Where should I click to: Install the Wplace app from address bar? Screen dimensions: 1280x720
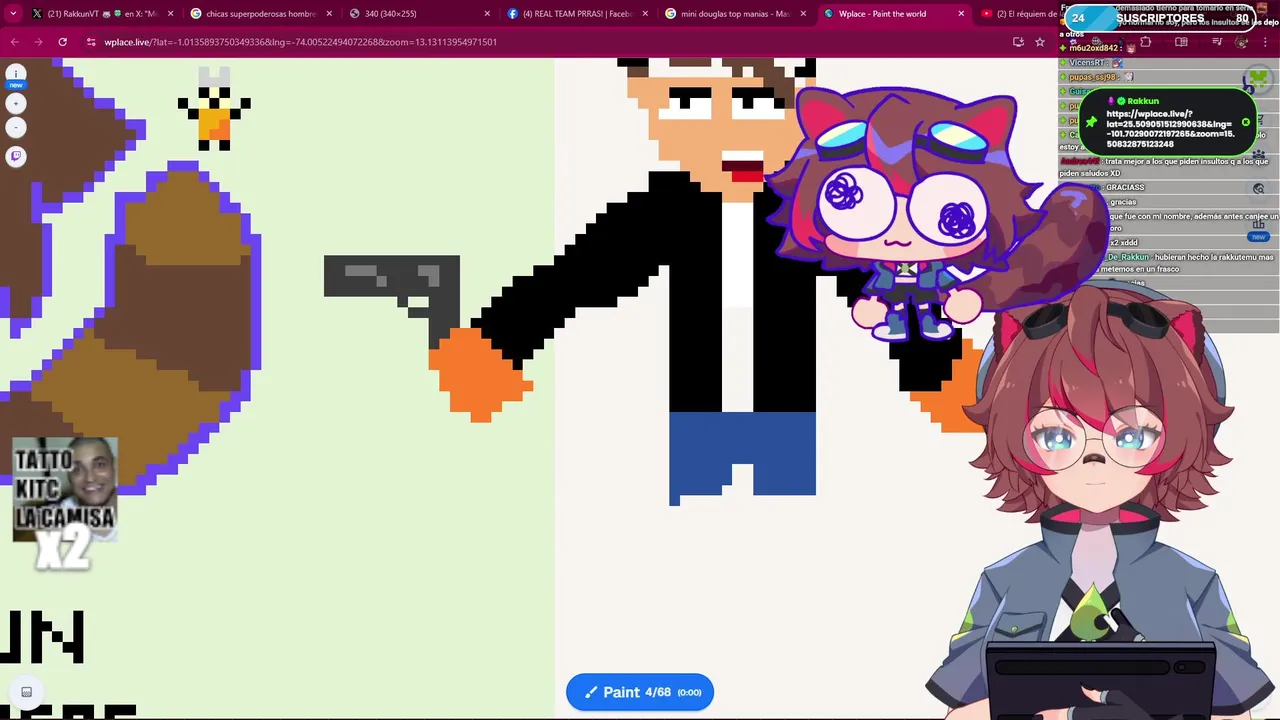[1018, 42]
